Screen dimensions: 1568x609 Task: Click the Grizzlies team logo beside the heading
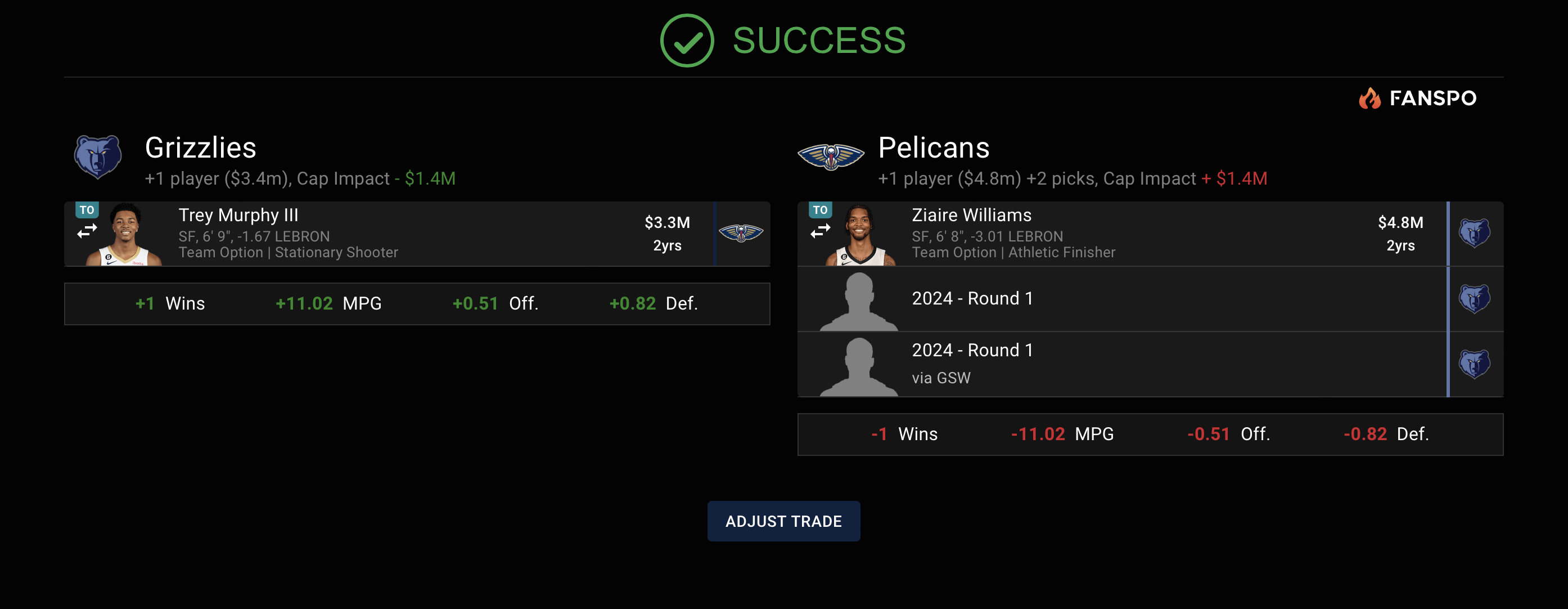pos(97,156)
